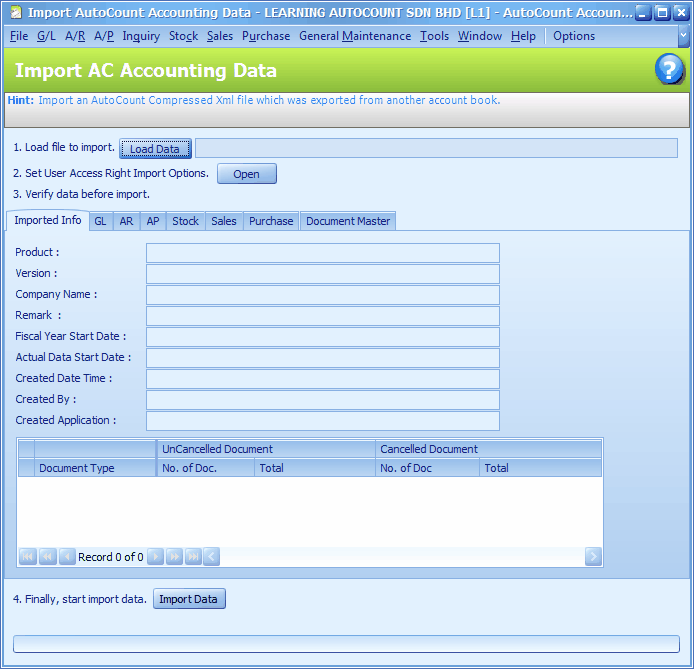The image size is (694, 669).
Task: Click the Total header under UnCancelled Document
Action: [315, 468]
